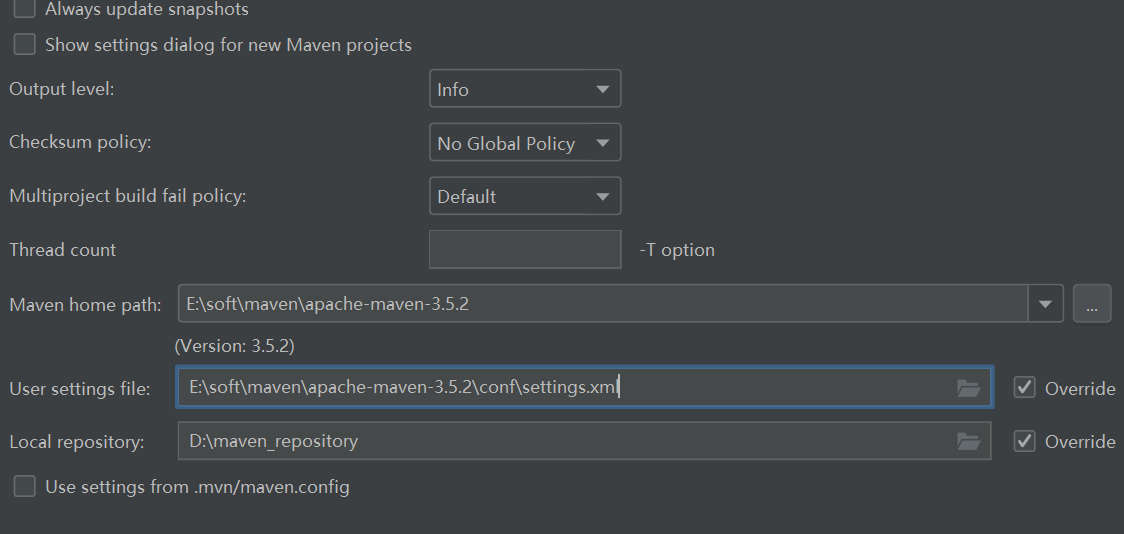The image size is (1124, 534).
Task: Click the Thread count input field
Action: tap(525, 249)
